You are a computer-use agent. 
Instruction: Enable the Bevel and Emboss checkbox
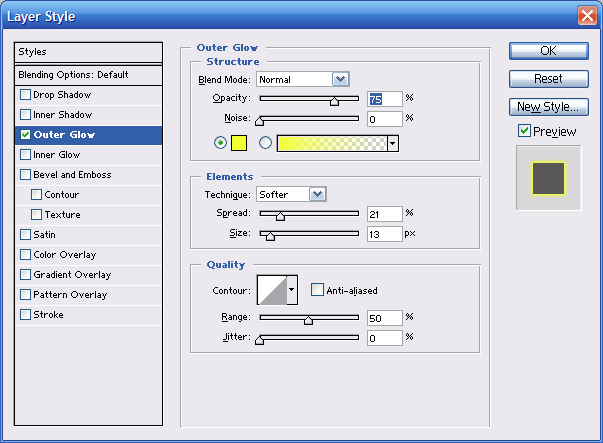tap(25, 175)
